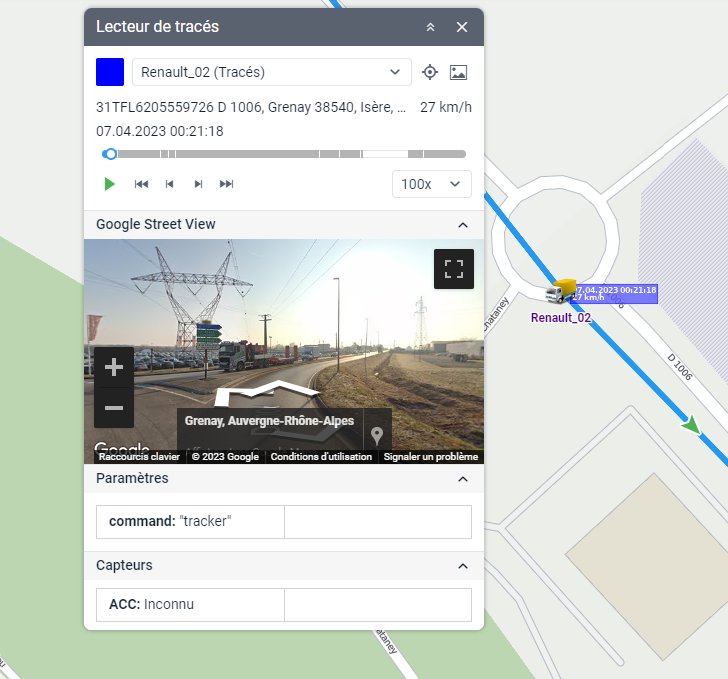This screenshot has height=679, width=728.
Task: Click the Grenay, Auvergne-Rhône-Alpes address label
Action: [269, 421]
